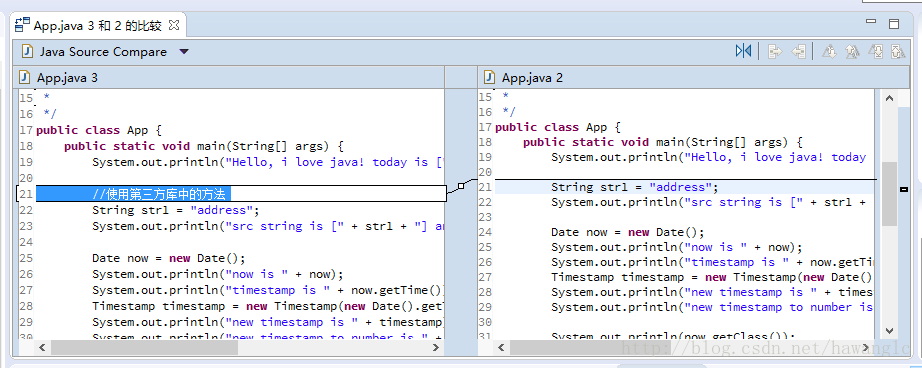Go to the previous difference
The width and height of the screenshot is (922, 368).
pos(852,52)
